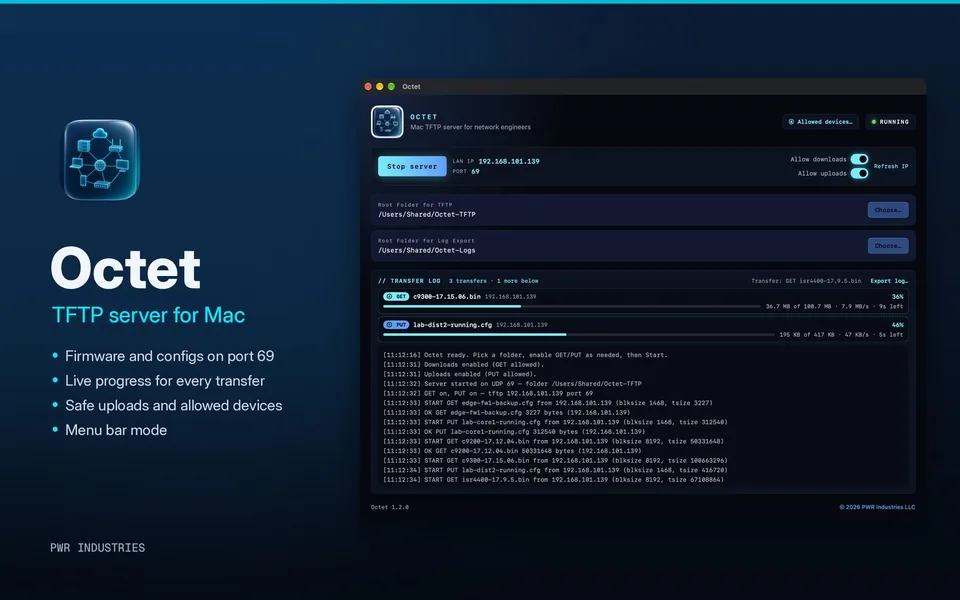This screenshot has width=960, height=600.
Task: Click the c9300-17.15.06.bin transfer progress bar
Action: [571, 306]
